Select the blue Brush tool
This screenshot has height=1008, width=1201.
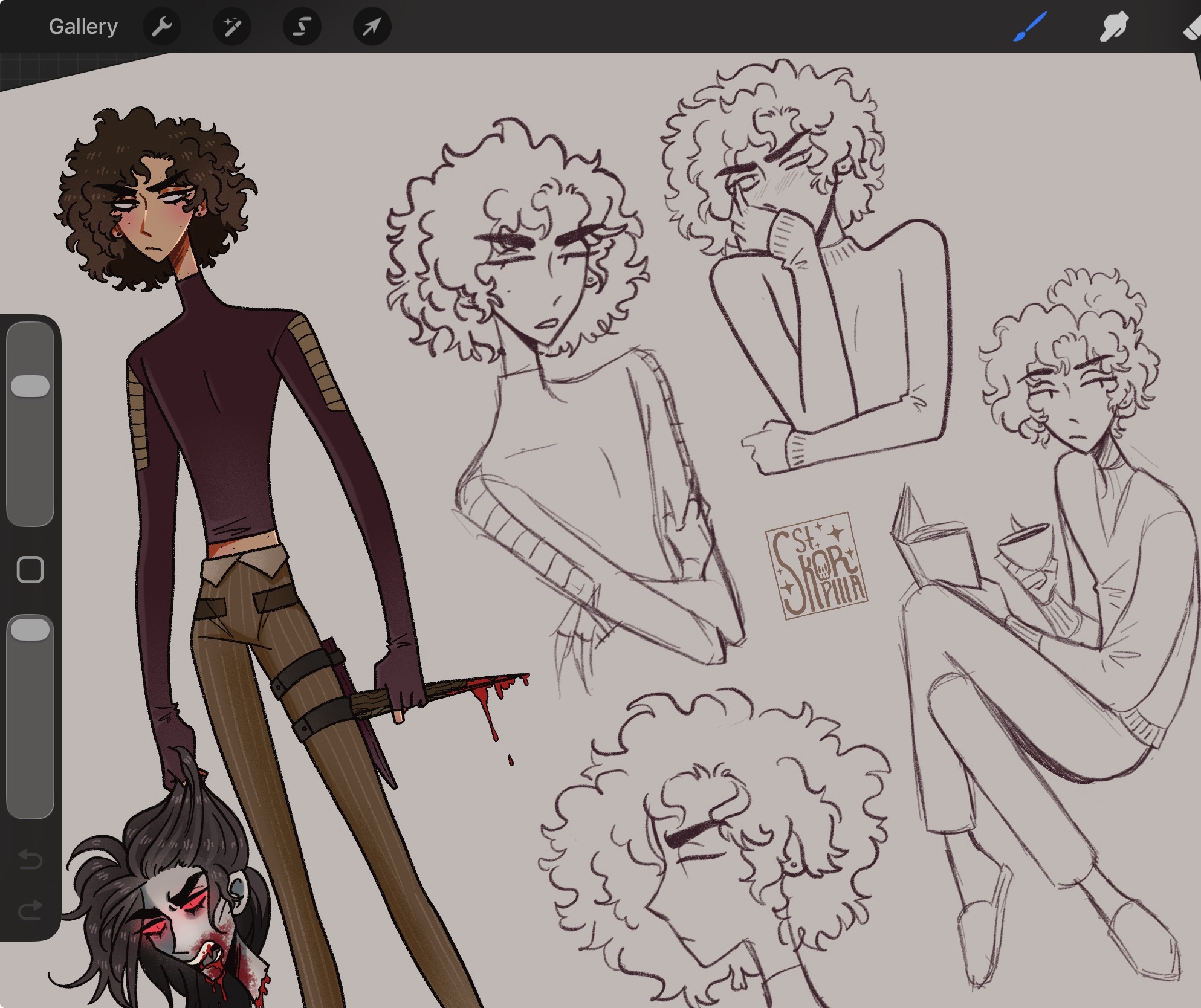tap(1029, 27)
